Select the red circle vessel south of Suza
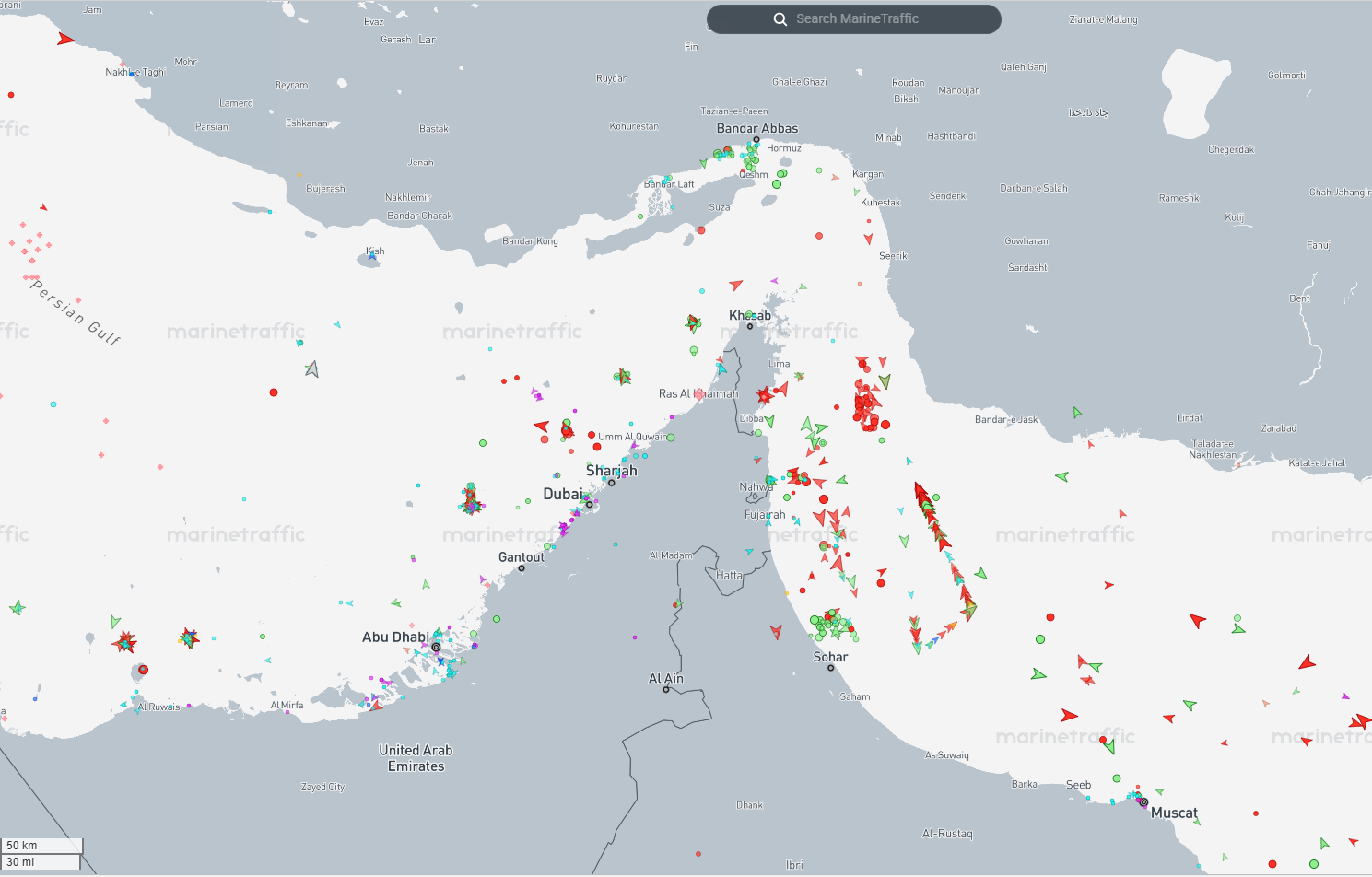1372x877 pixels. point(700,230)
